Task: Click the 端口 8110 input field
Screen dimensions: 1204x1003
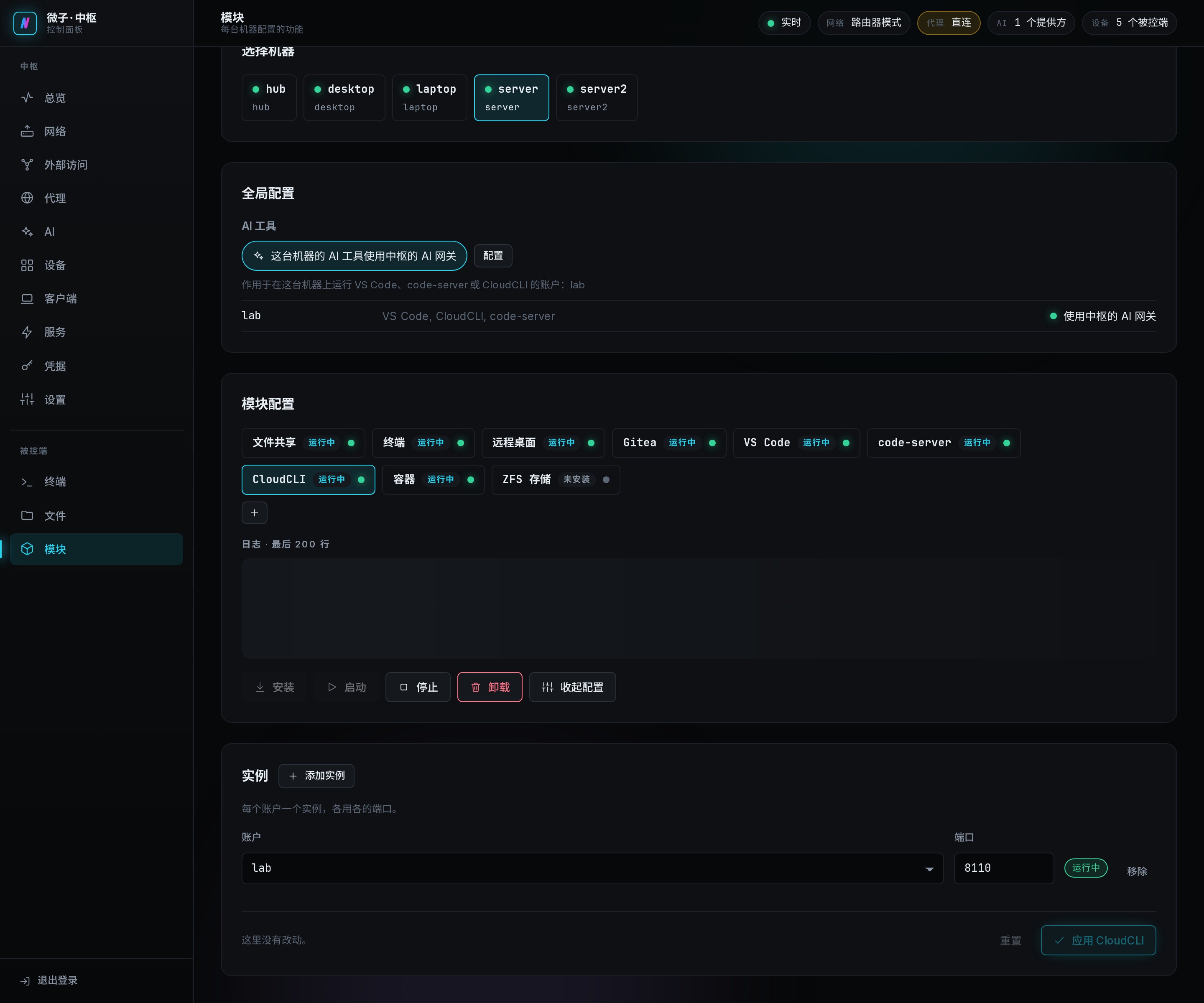Action: coord(1003,868)
